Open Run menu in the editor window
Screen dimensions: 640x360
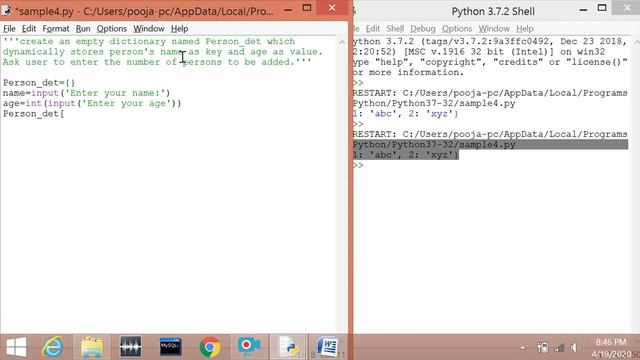pyautogui.click(x=83, y=29)
